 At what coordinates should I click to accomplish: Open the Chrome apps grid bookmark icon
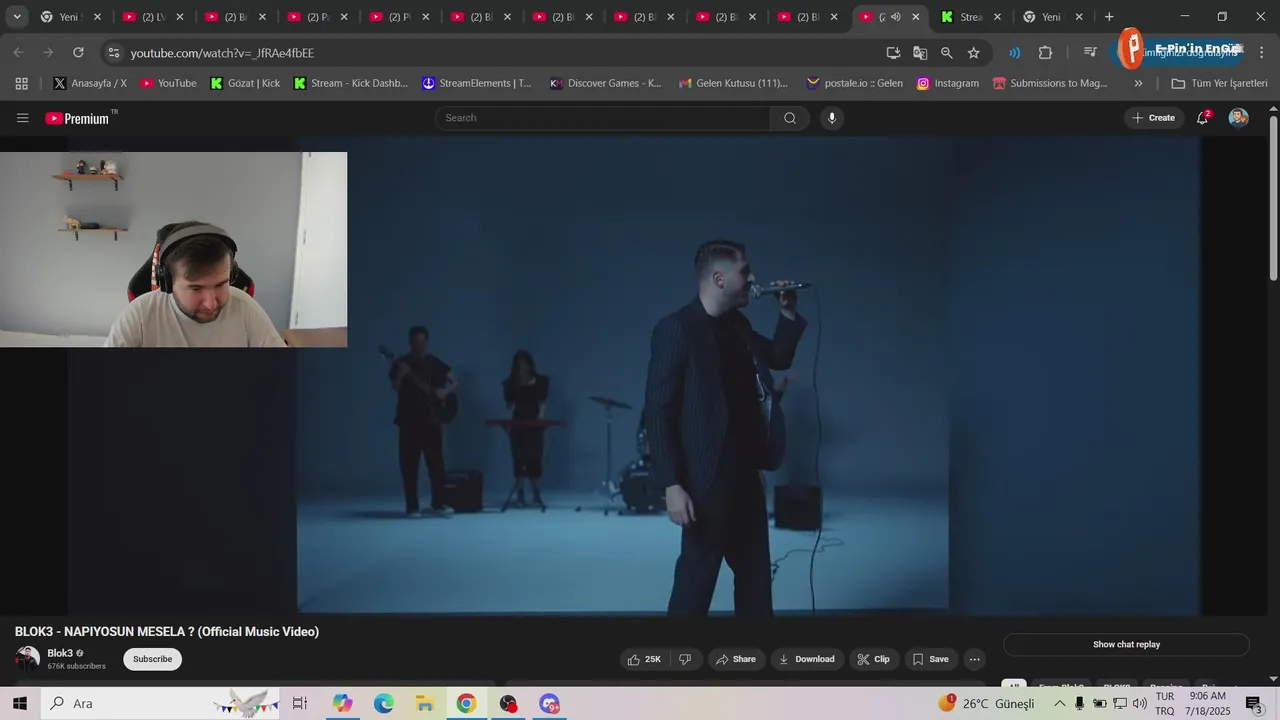(x=22, y=83)
